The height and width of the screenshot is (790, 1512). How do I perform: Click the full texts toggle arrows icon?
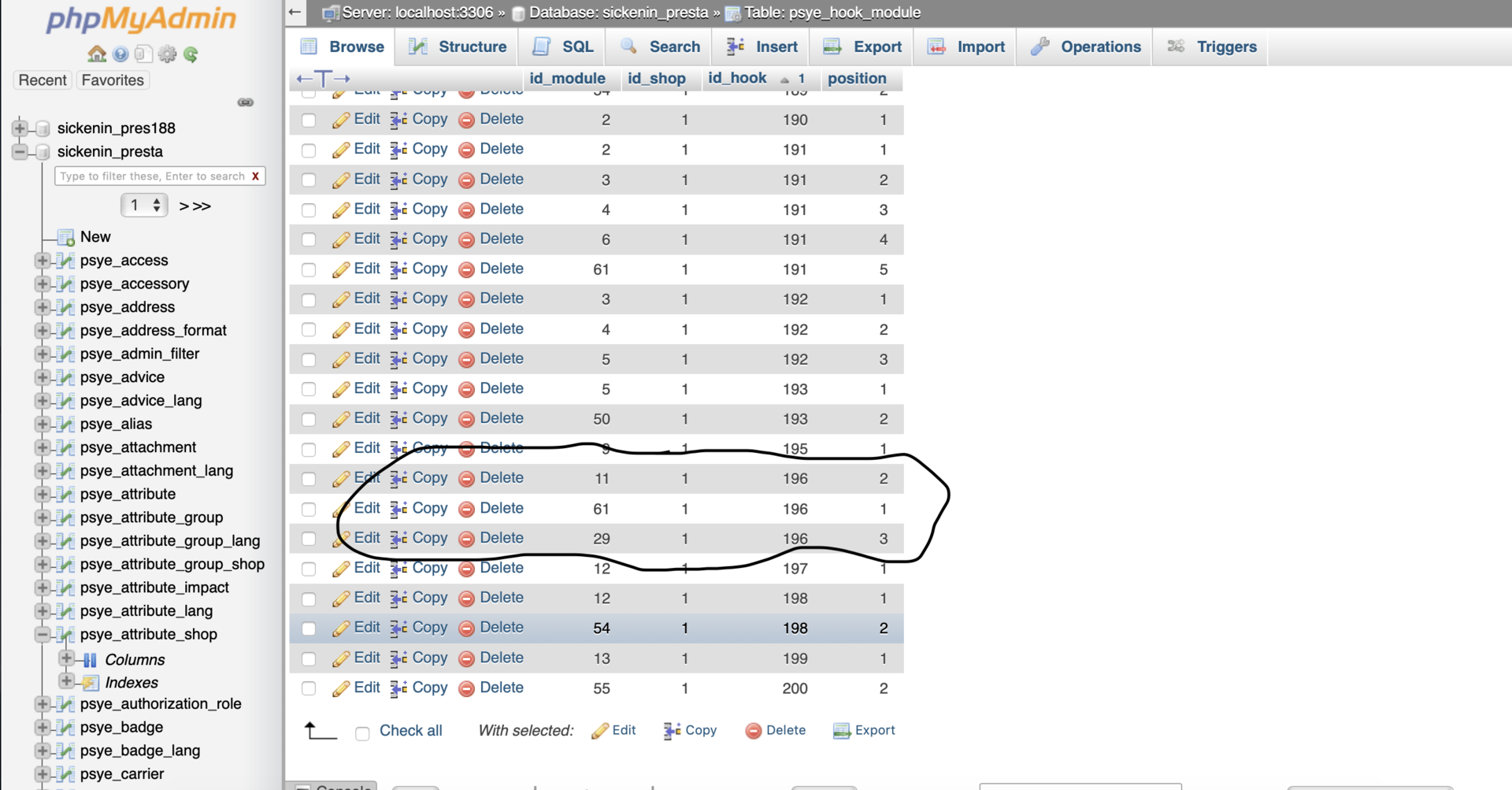(323, 79)
